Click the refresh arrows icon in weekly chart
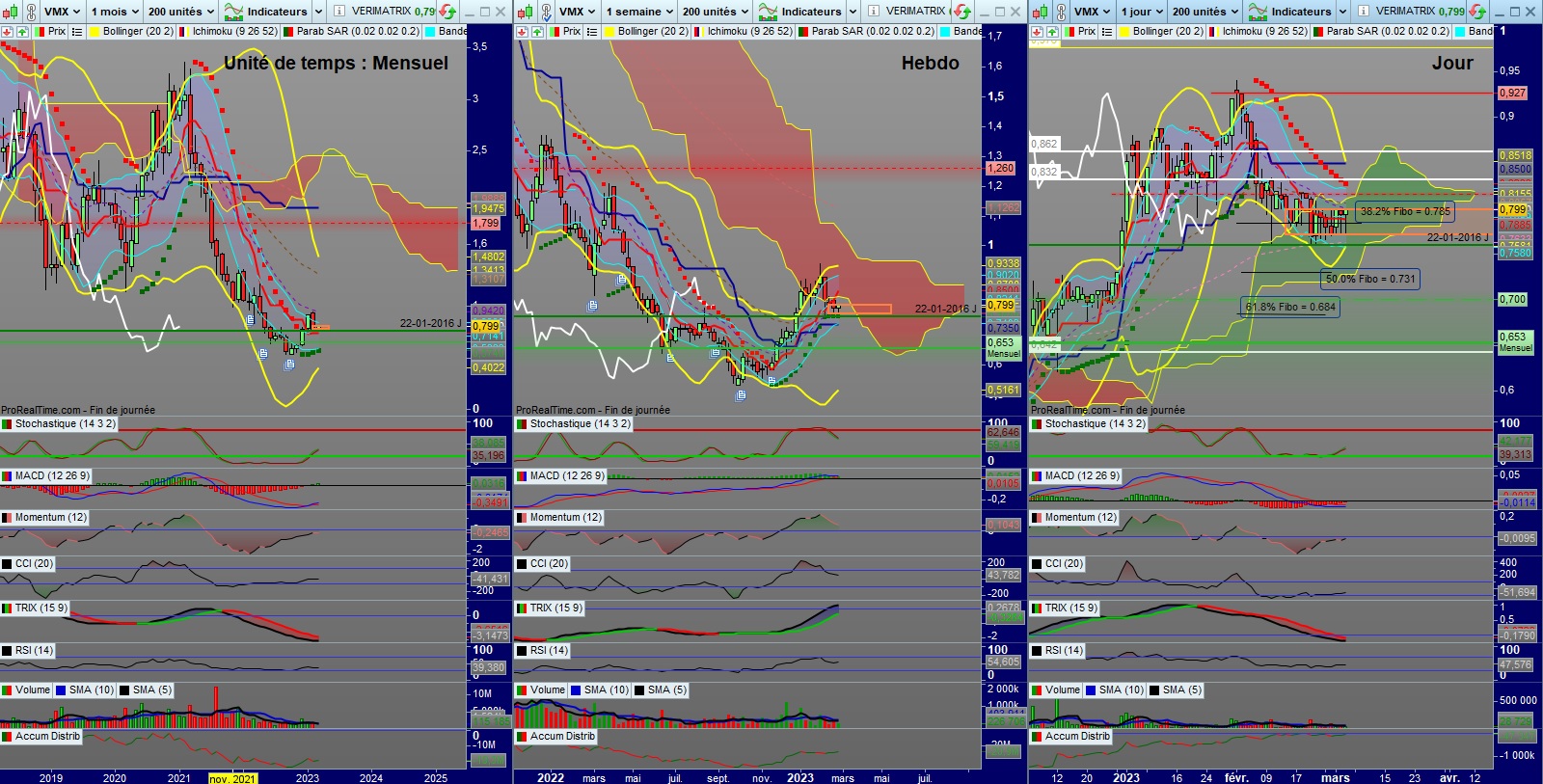 (961, 12)
